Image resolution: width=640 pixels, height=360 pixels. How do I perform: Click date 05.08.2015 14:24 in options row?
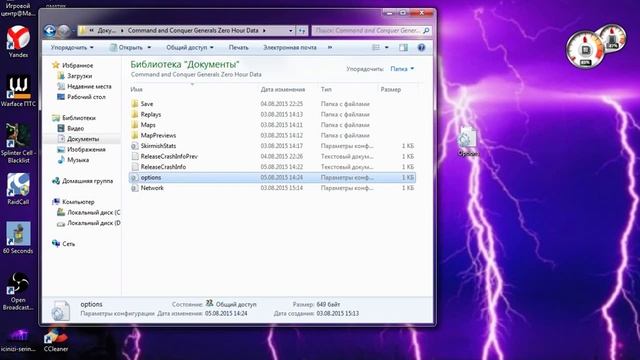pyautogui.click(x=282, y=178)
